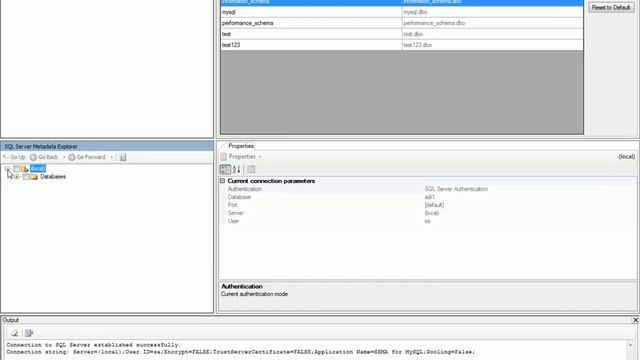Check the Databases folder checkbox

(26, 177)
